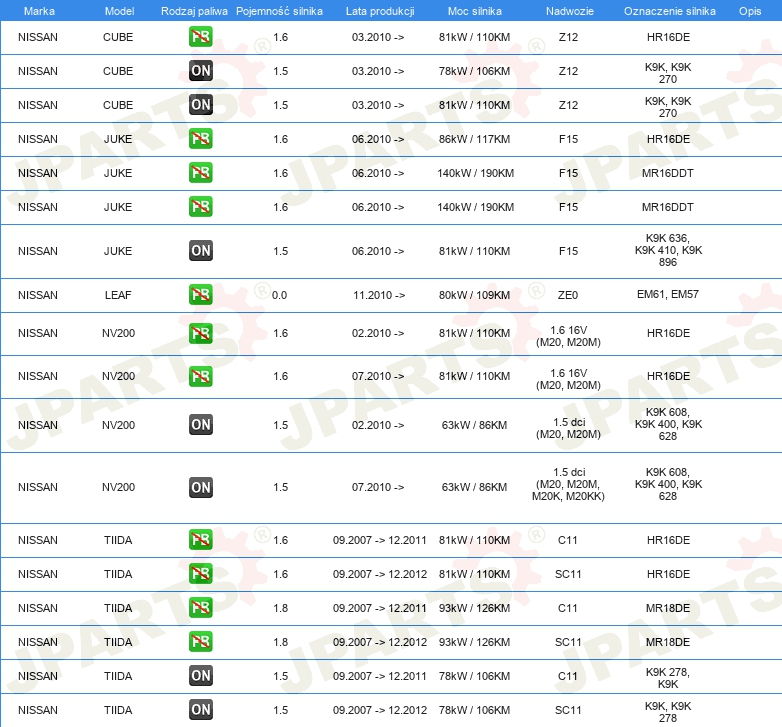Select SC11 body code in TIIDA 1.6 row
Viewport: 782px width, 727px height.
pos(568,574)
